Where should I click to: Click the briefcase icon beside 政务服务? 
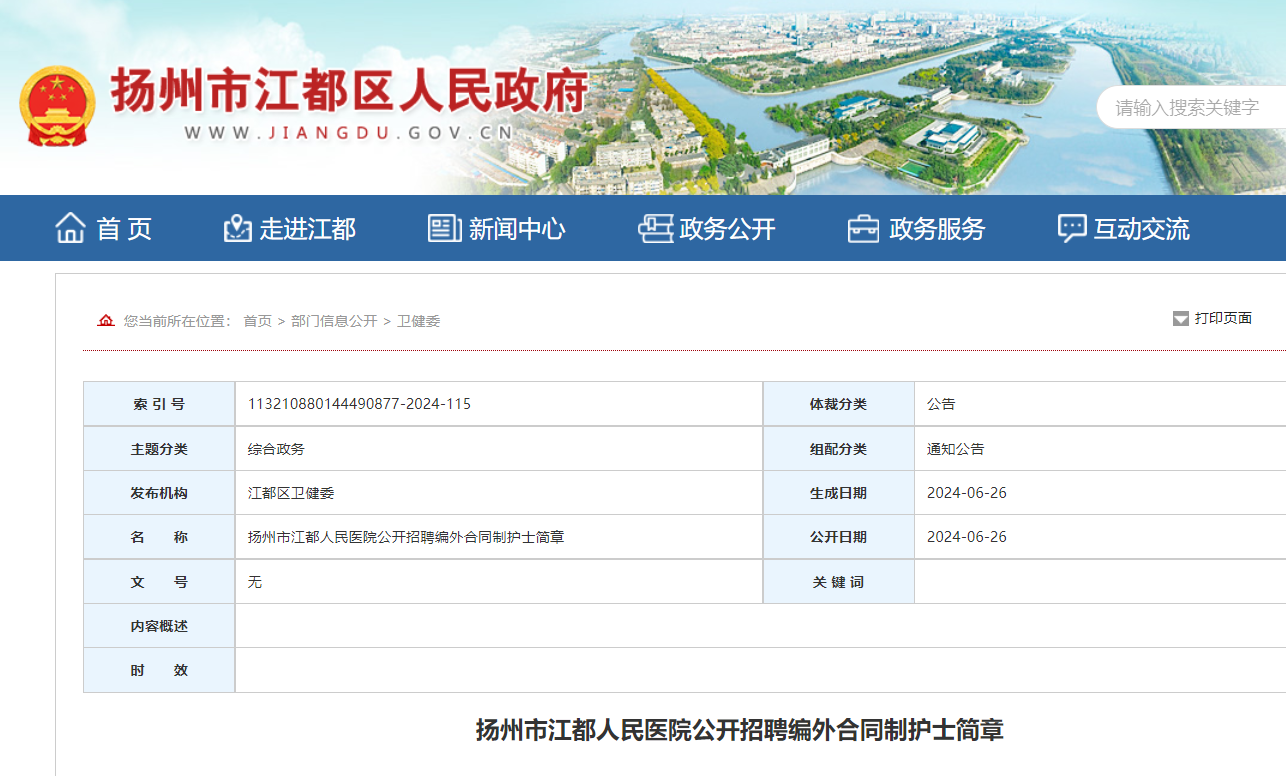(x=863, y=228)
